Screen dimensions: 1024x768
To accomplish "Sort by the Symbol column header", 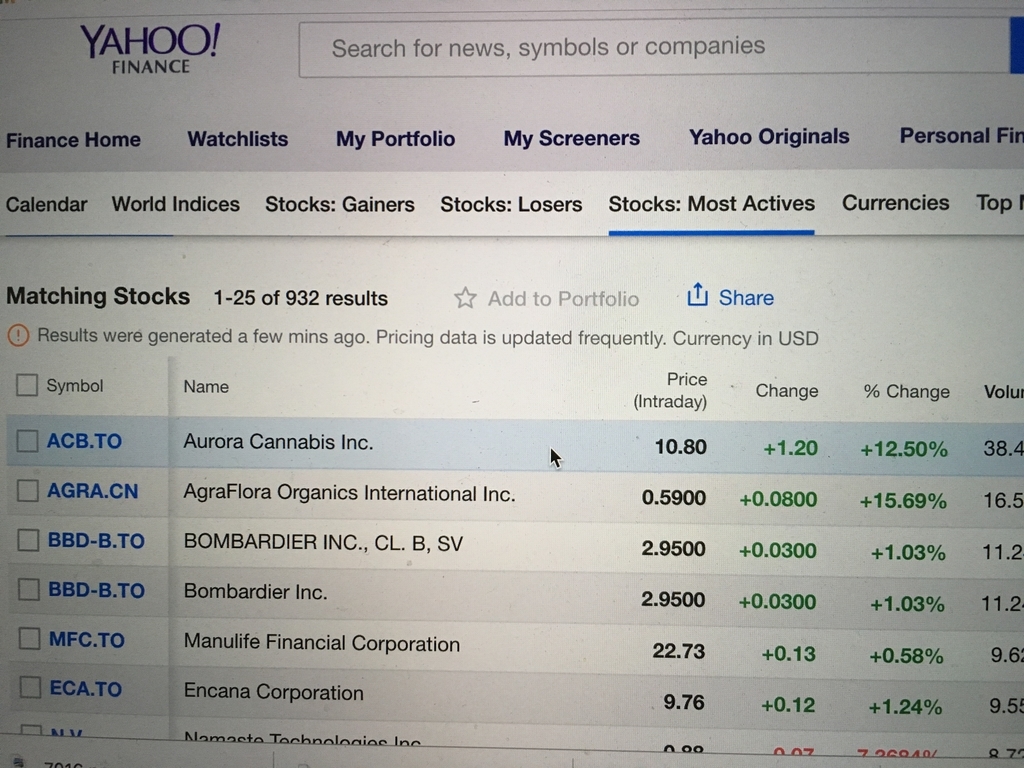I will (x=74, y=385).
